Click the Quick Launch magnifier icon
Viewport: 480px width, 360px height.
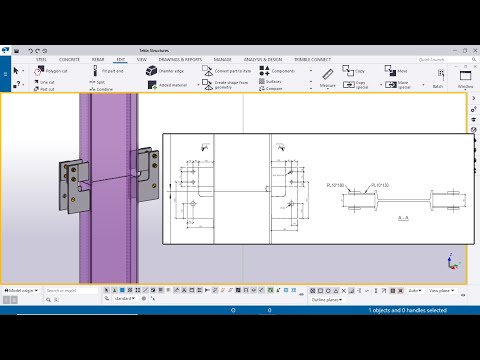coord(474,59)
